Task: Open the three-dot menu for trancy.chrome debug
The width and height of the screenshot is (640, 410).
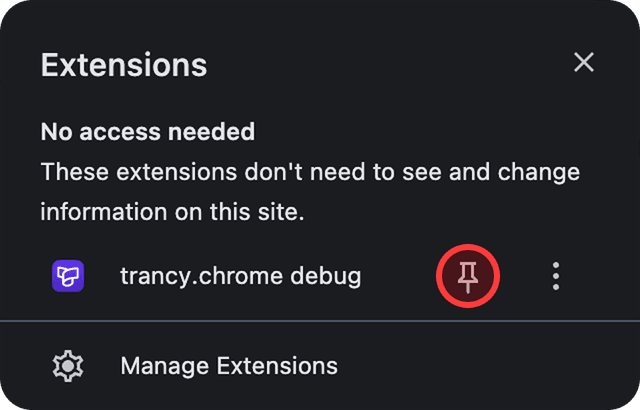Action: [556, 276]
